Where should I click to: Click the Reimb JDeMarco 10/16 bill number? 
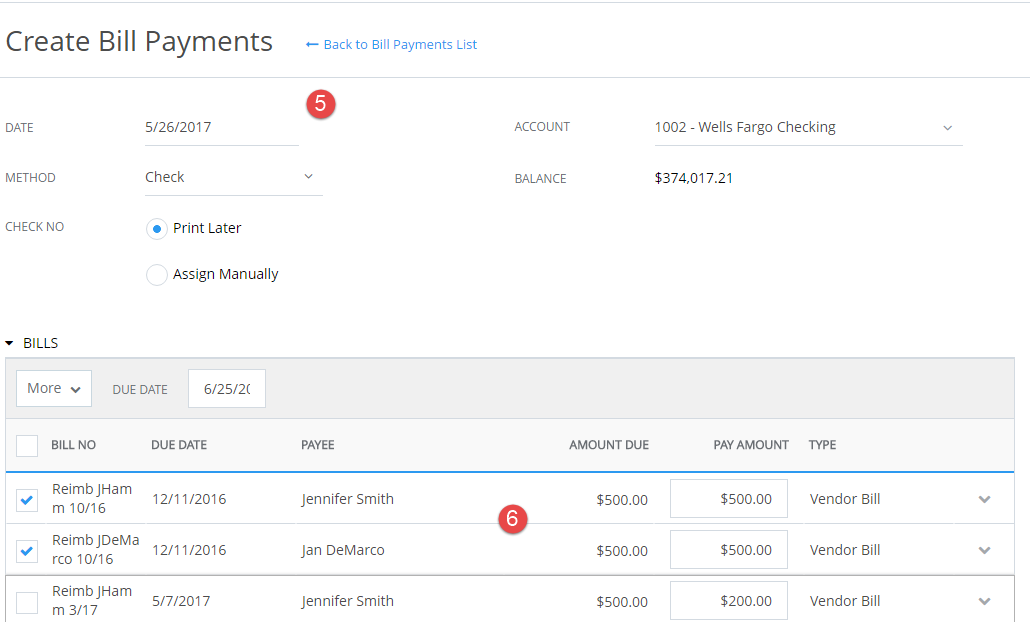coord(95,550)
